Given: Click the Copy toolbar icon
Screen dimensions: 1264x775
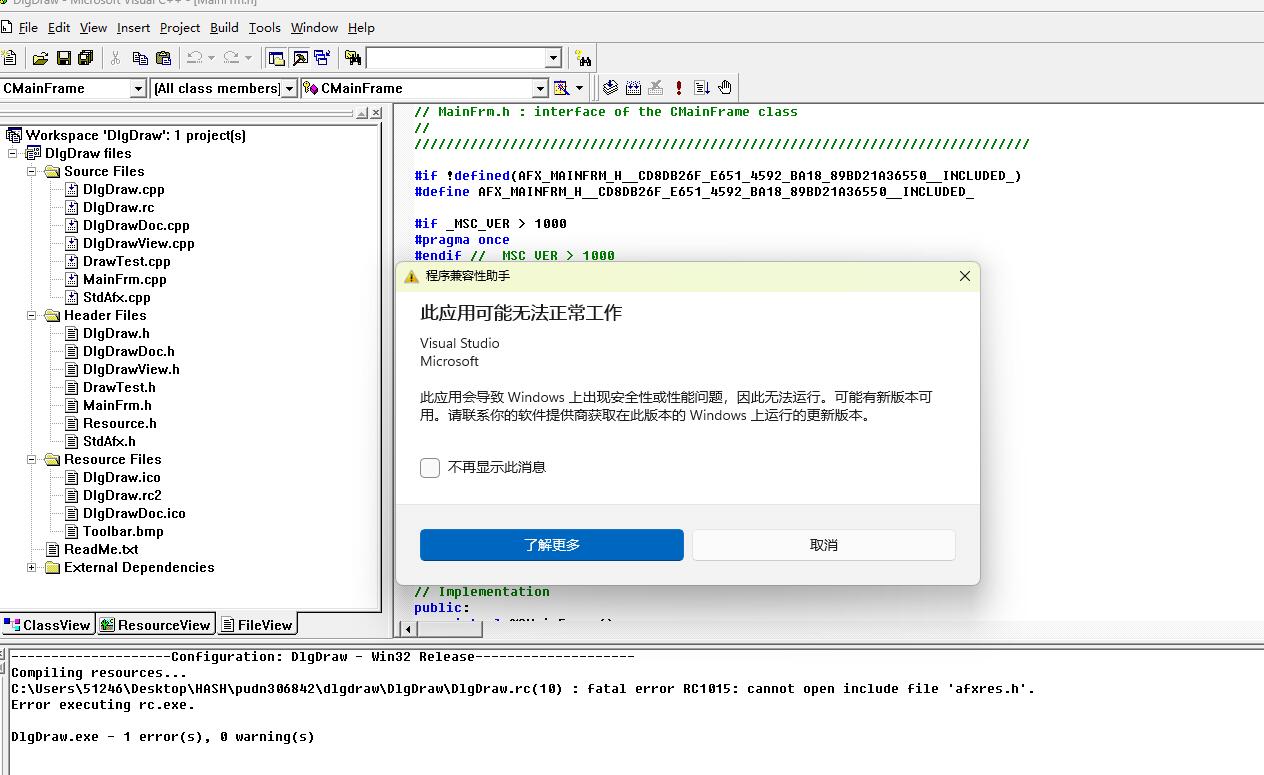Looking at the screenshot, I should coord(140,58).
